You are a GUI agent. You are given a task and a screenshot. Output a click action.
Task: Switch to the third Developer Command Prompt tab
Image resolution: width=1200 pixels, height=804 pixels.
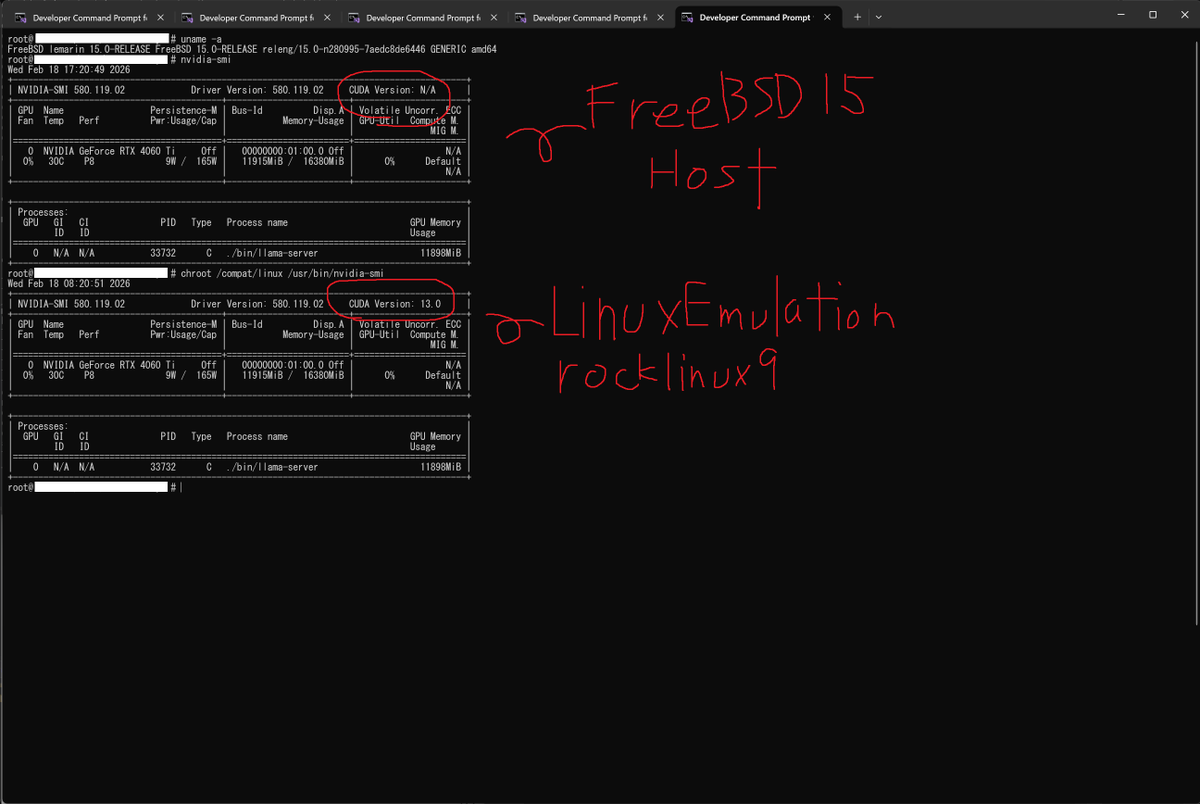coord(421,18)
